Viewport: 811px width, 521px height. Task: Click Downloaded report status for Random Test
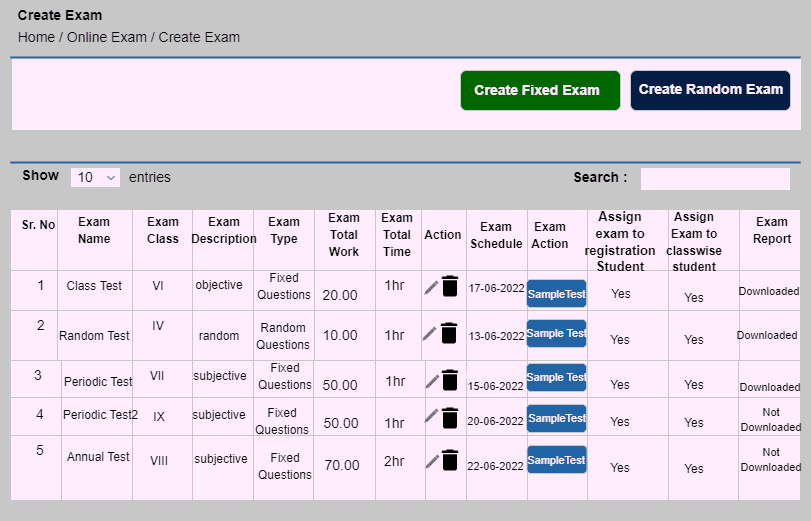pos(767,335)
